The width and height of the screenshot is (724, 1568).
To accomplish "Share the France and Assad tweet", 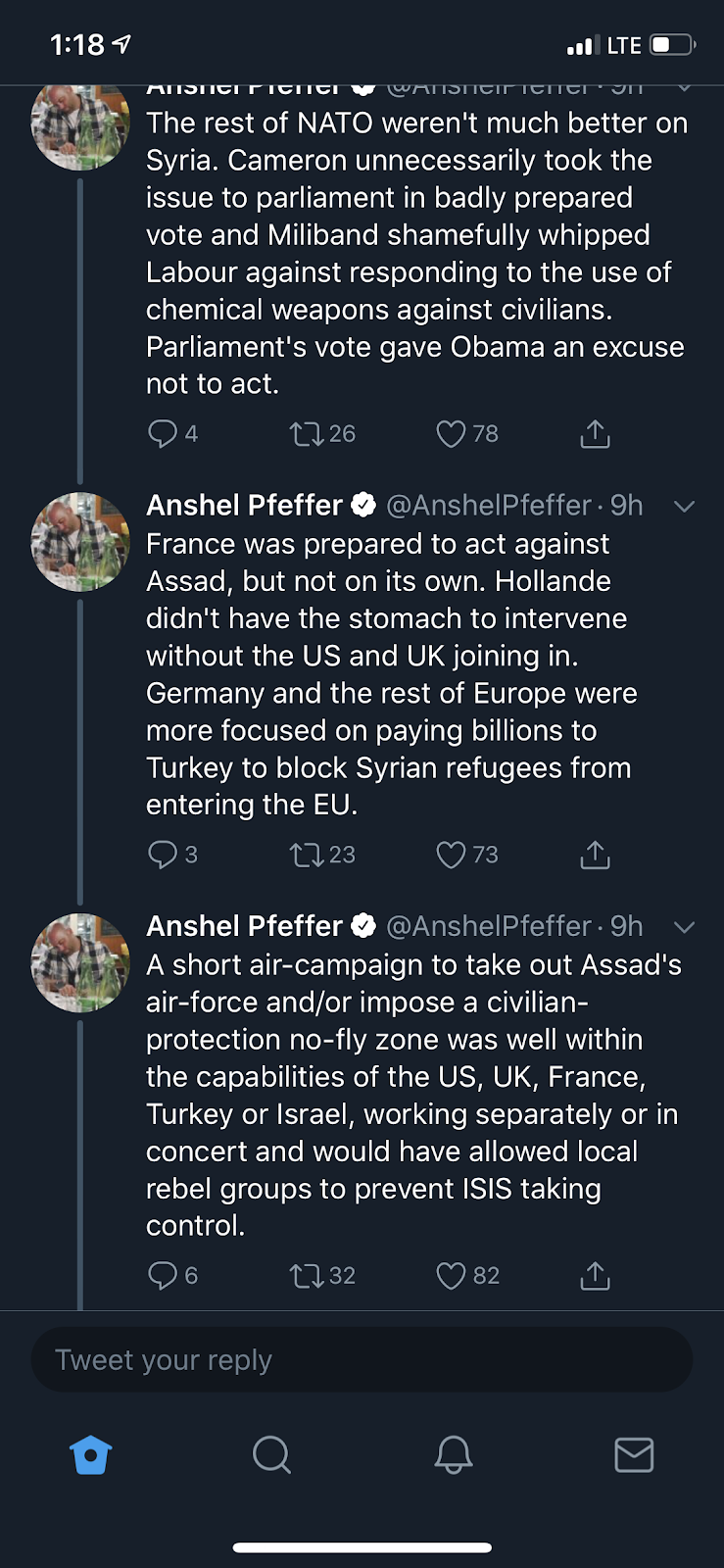I will coord(595,856).
